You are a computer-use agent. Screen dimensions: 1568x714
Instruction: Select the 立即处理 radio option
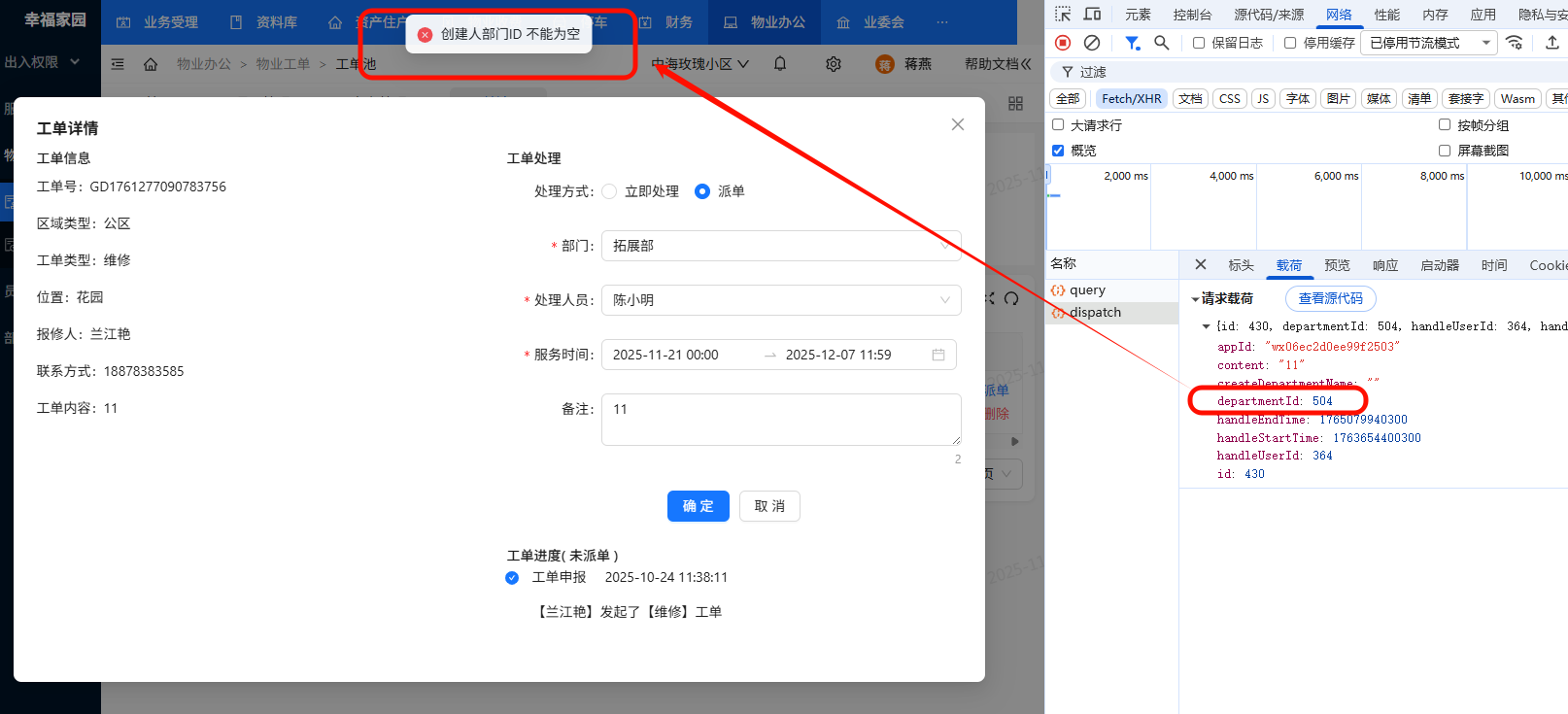point(610,191)
